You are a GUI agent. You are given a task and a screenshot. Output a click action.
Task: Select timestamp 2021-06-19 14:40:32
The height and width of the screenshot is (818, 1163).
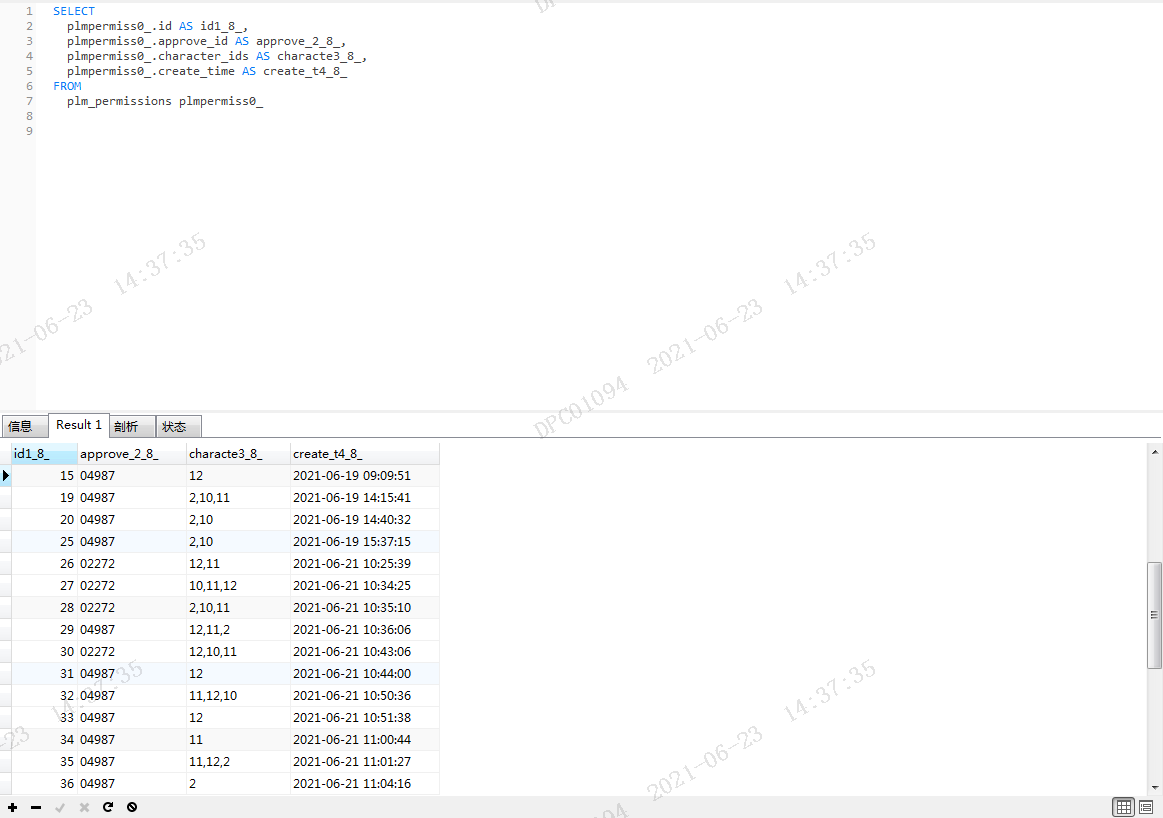(364, 520)
